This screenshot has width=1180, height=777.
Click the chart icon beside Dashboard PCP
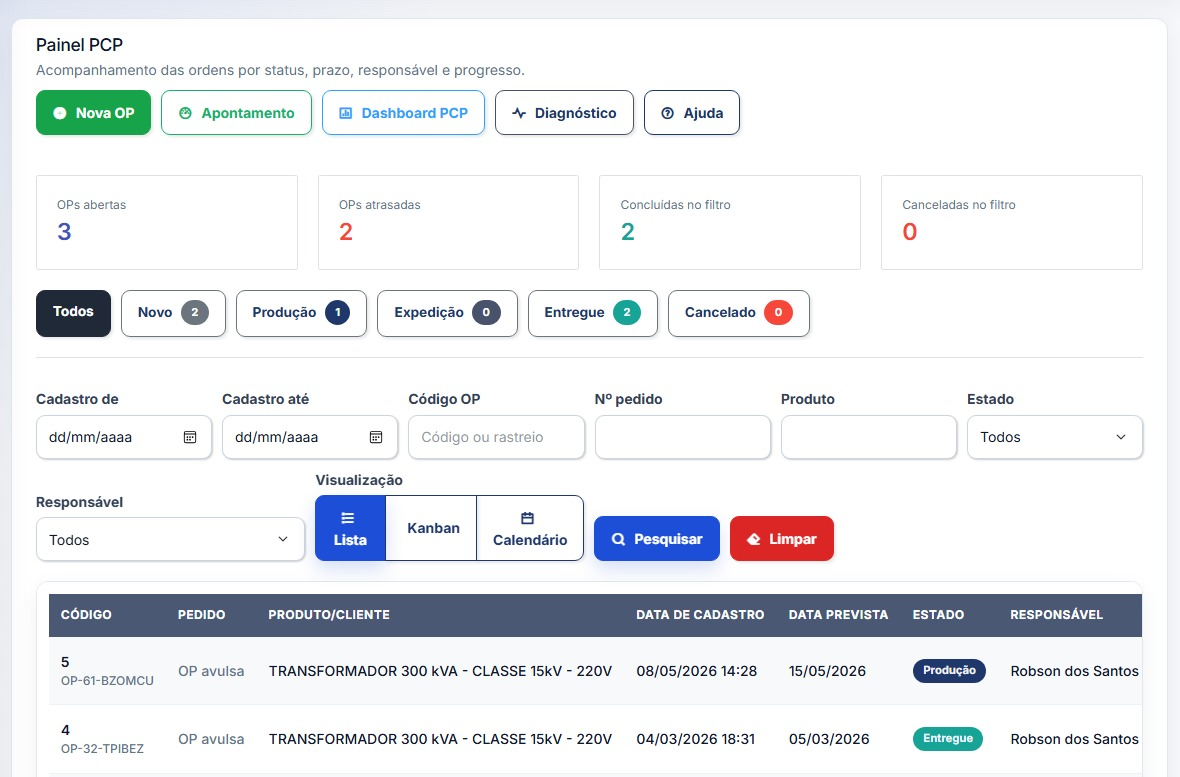tap(345, 113)
